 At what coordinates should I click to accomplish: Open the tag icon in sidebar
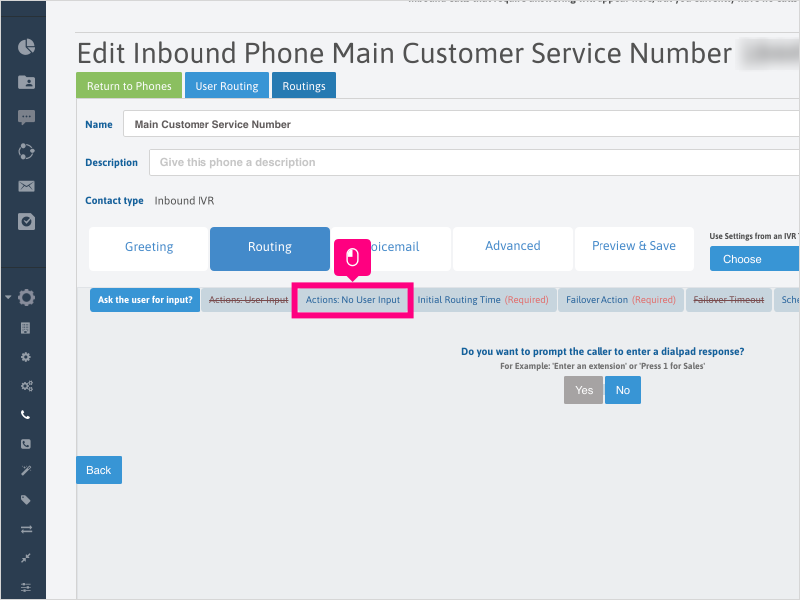[x=26, y=499]
